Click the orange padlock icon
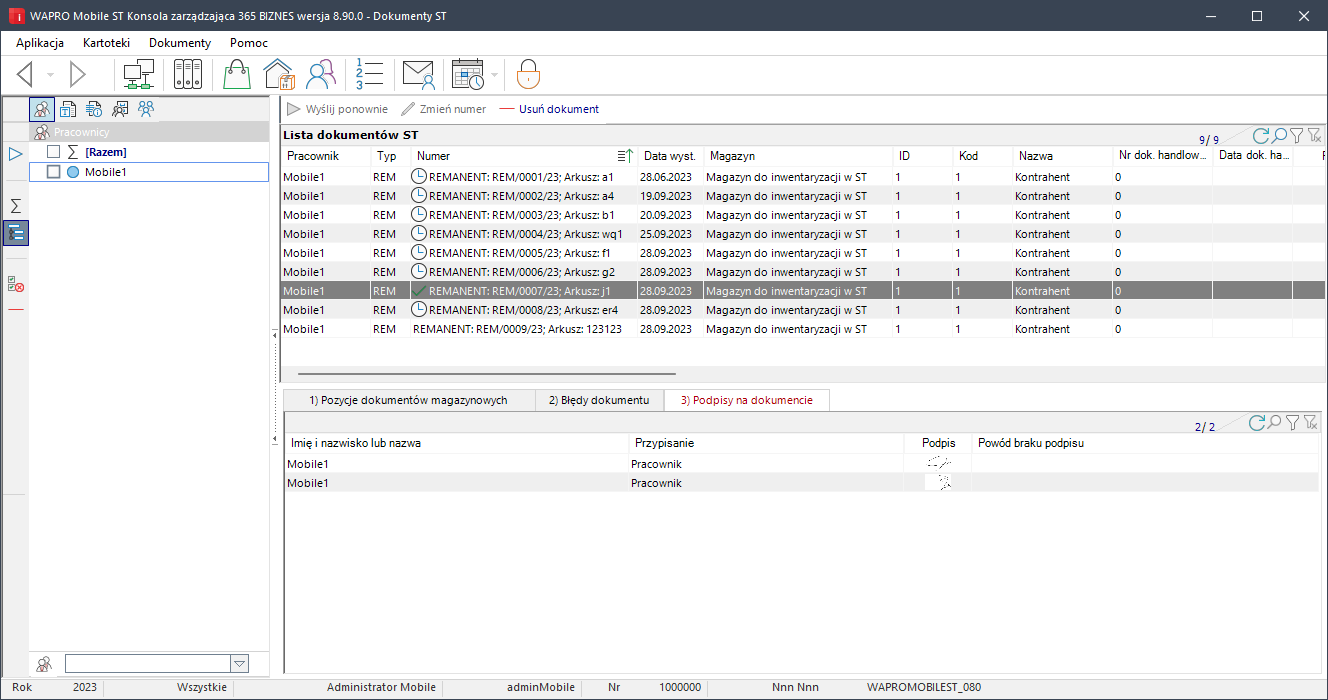1328x700 pixels. [529, 75]
